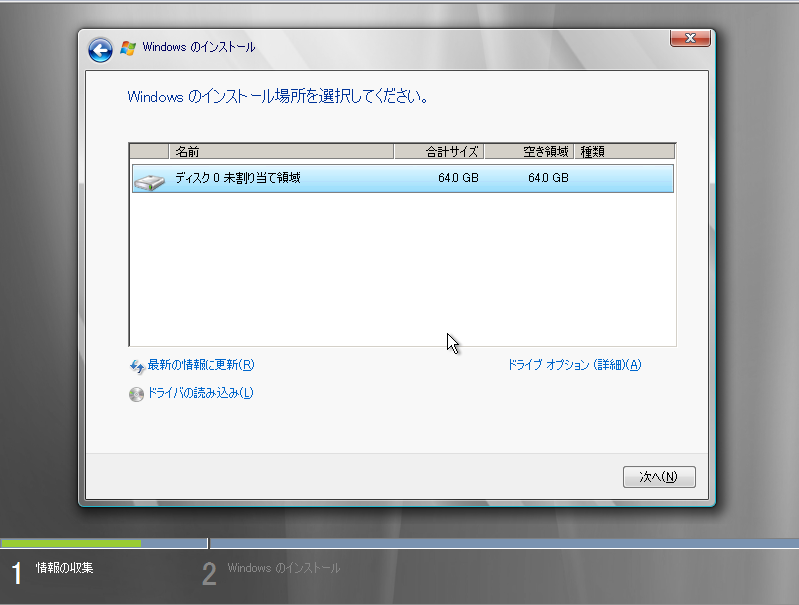The width and height of the screenshot is (799, 605).
Task: Click 最新の情報に更新(R) link
Action: pos(201,365)
